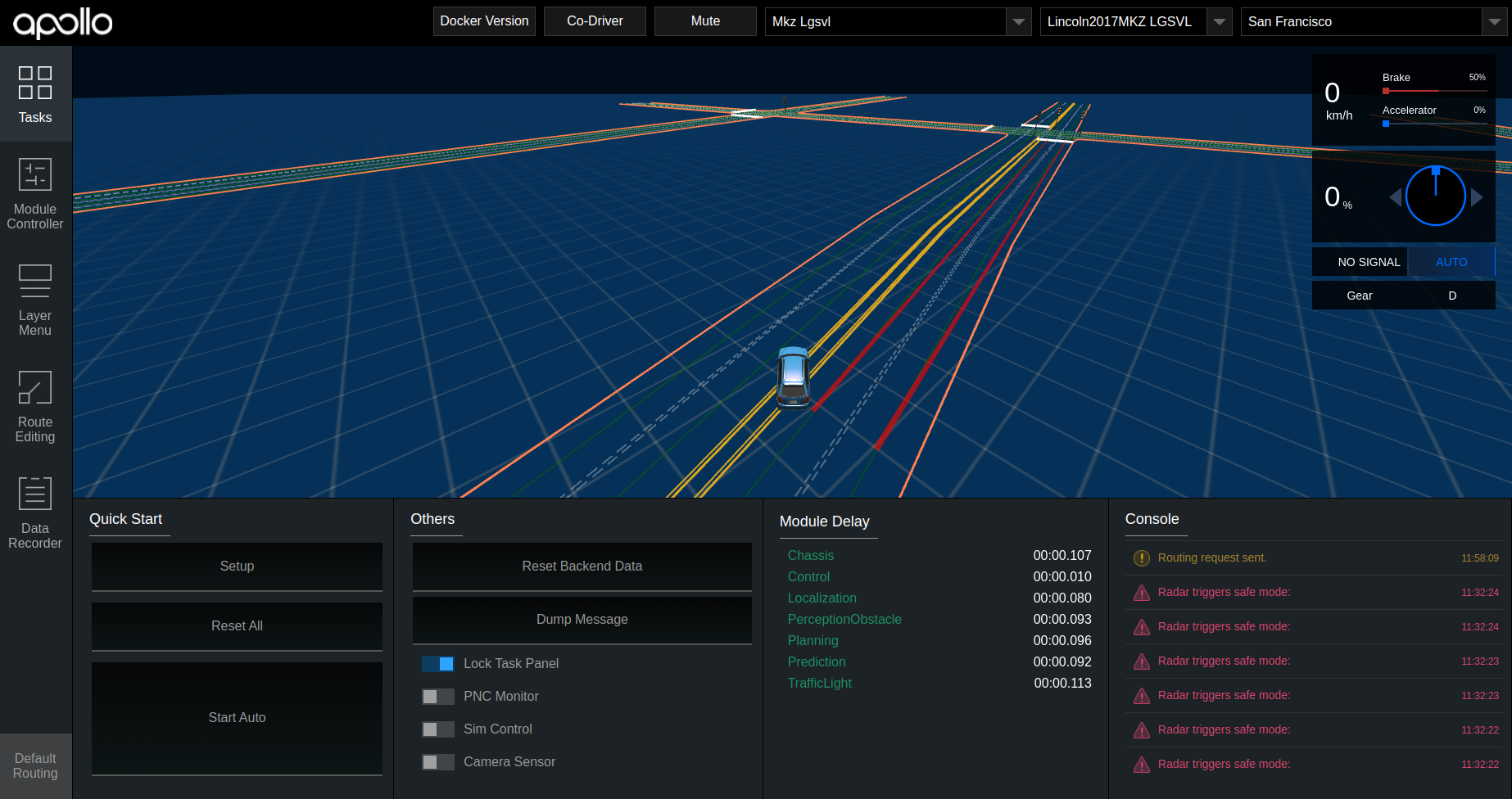Open the Data Recorder panel
Screen dimensions: 1512x799
coord(35,513)
